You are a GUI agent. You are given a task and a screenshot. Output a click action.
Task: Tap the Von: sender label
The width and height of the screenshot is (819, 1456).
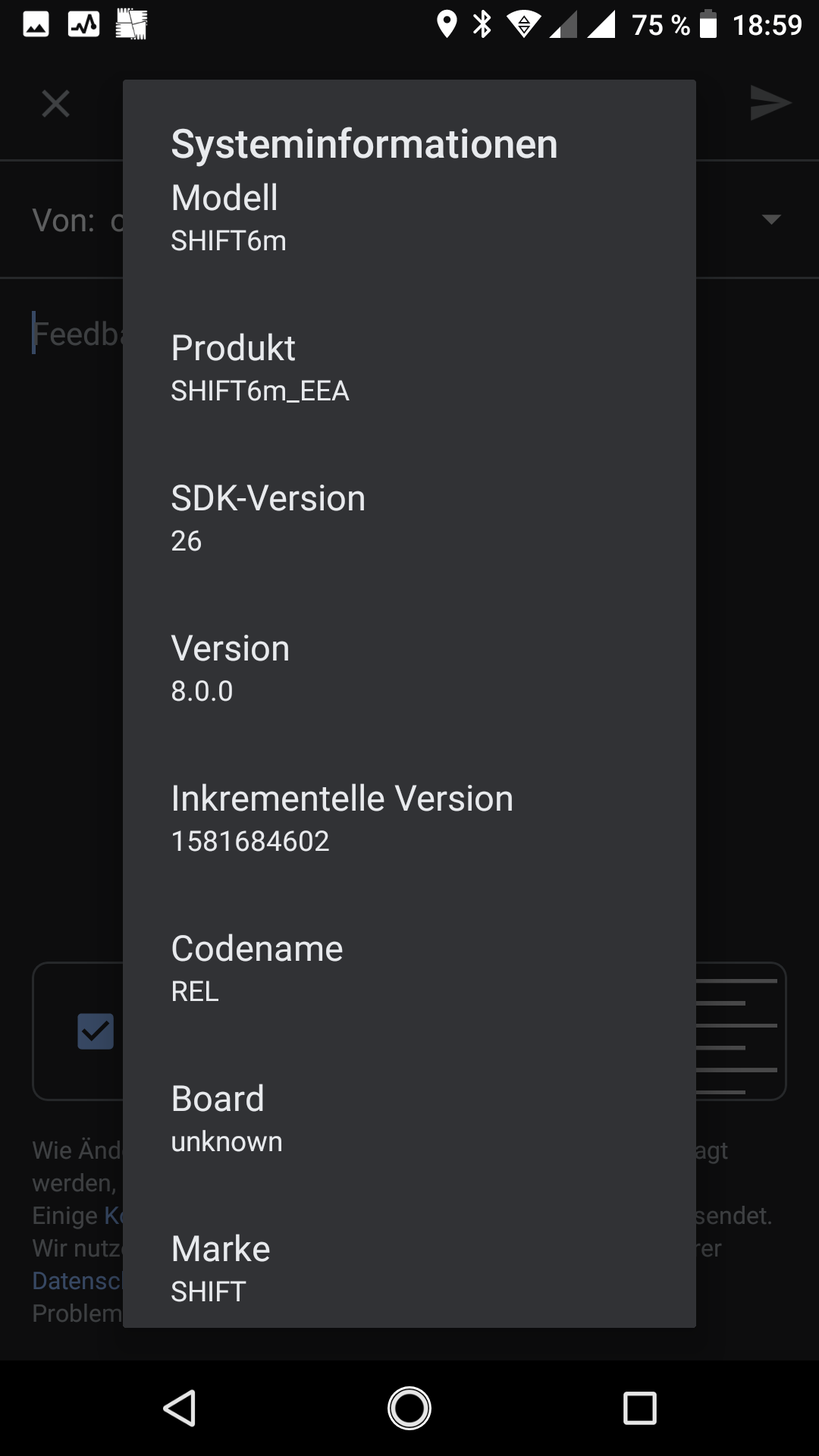coord(64,221)
